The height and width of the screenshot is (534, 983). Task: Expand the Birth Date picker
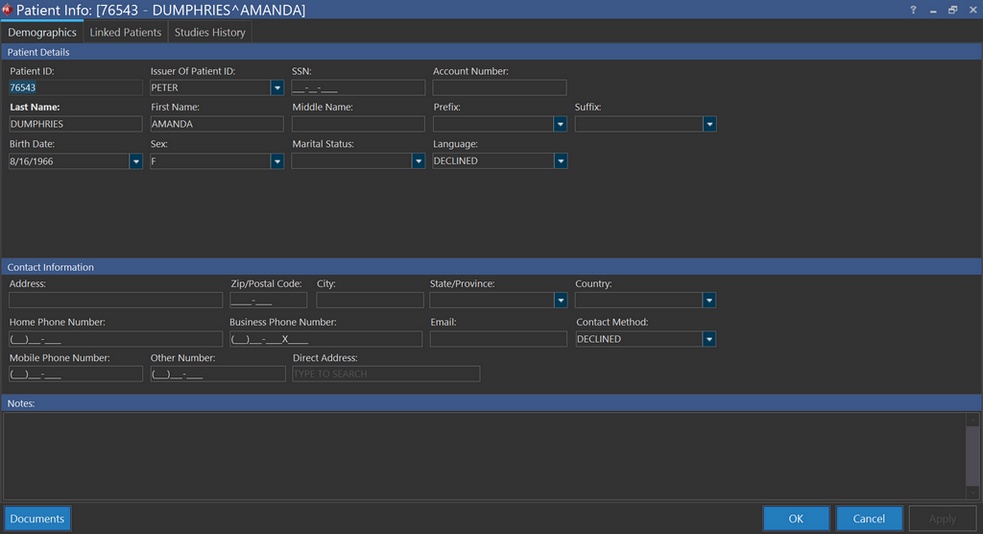[x=136, y=161]
